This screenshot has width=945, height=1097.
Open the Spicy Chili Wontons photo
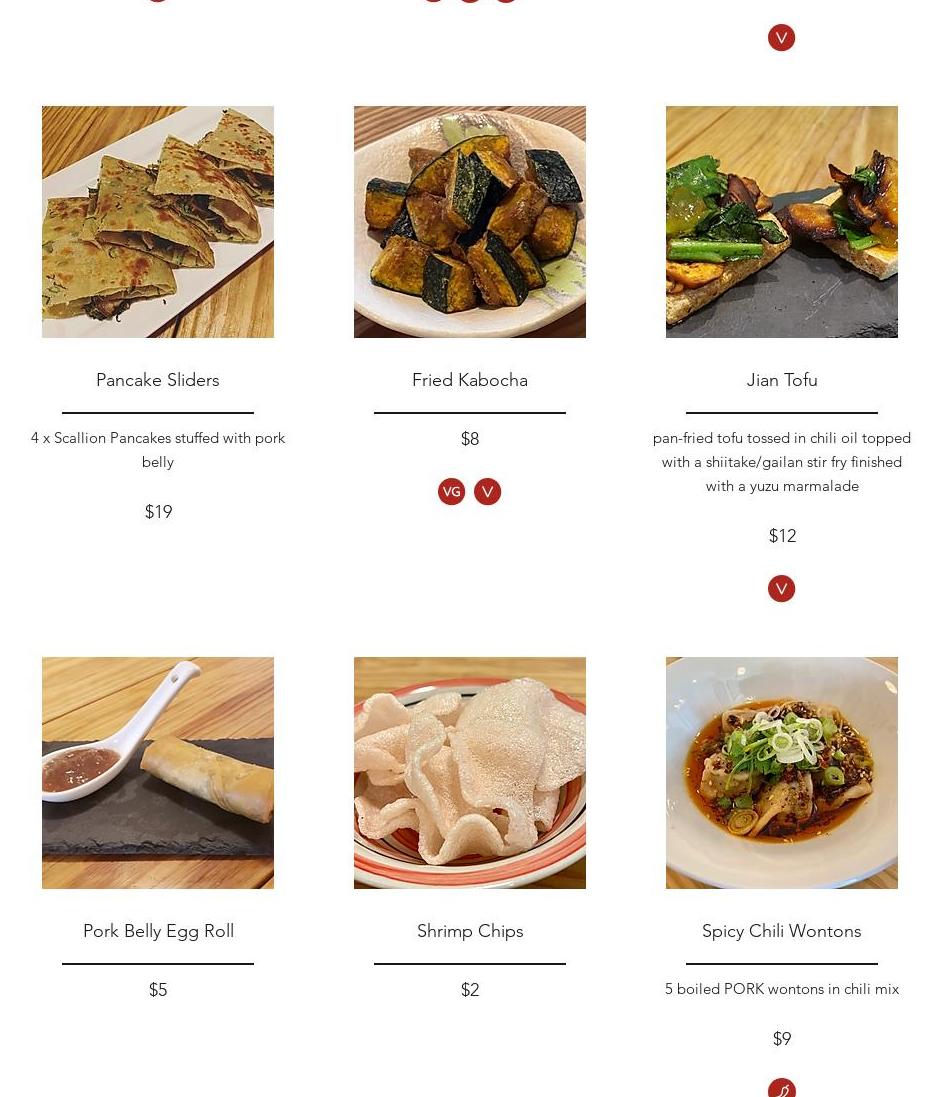pos(782,773)
